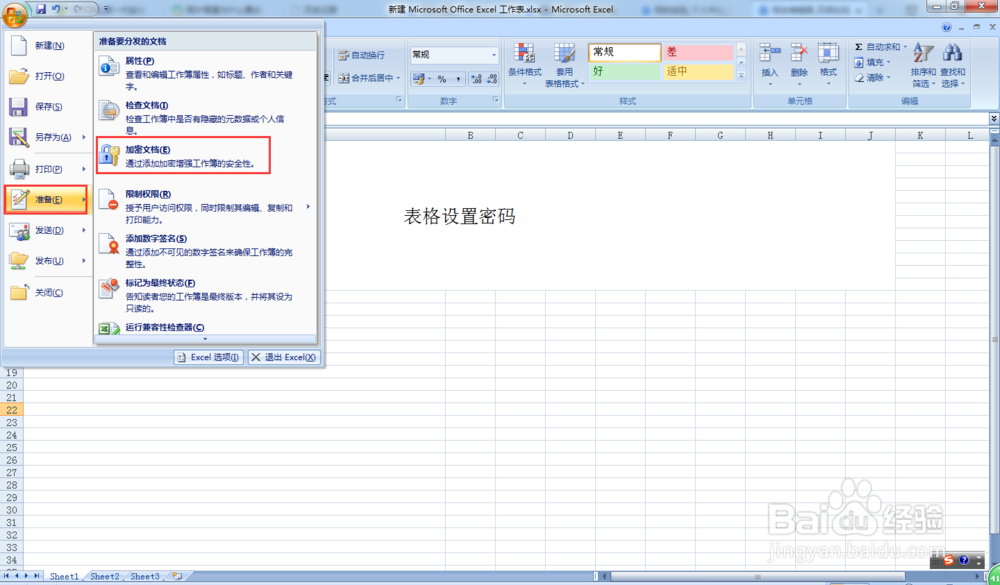Image resolution: width=1000 pixels, height=585 pixels.
Task: Click the Fill (填充) icon
Action: (858, 63)
